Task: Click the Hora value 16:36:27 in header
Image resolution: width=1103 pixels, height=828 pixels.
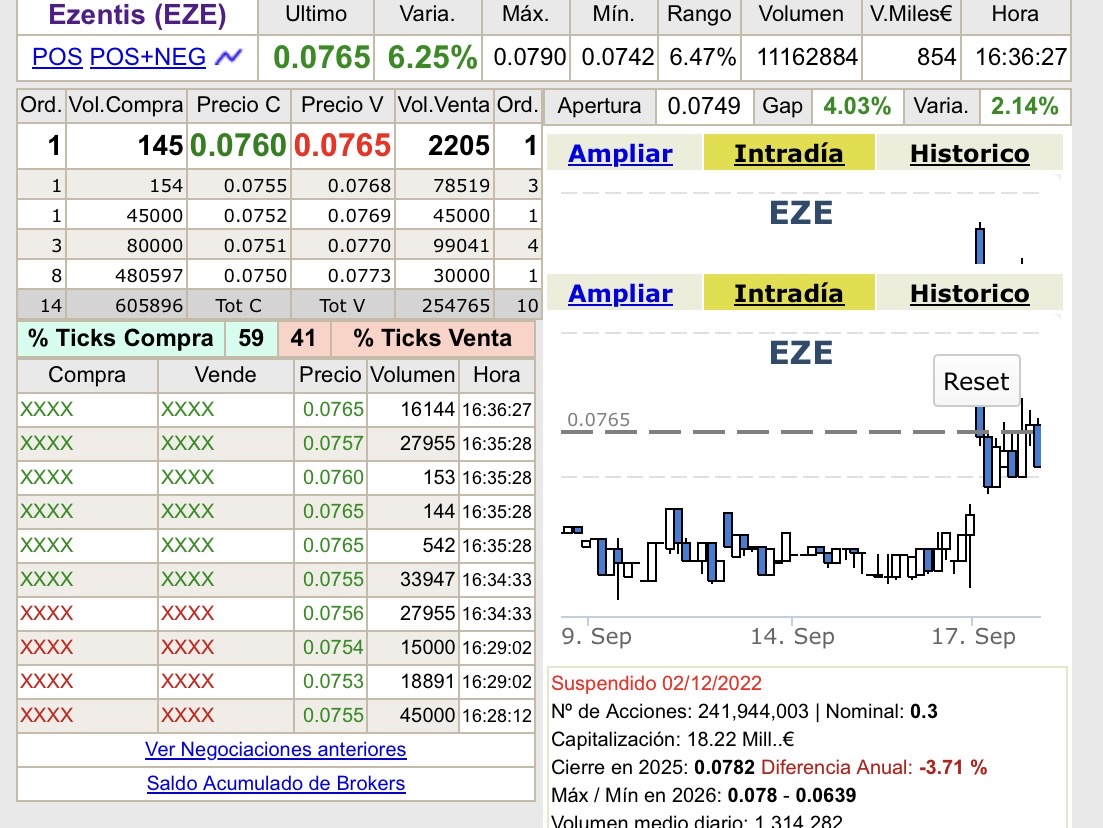Action: 1021,57
